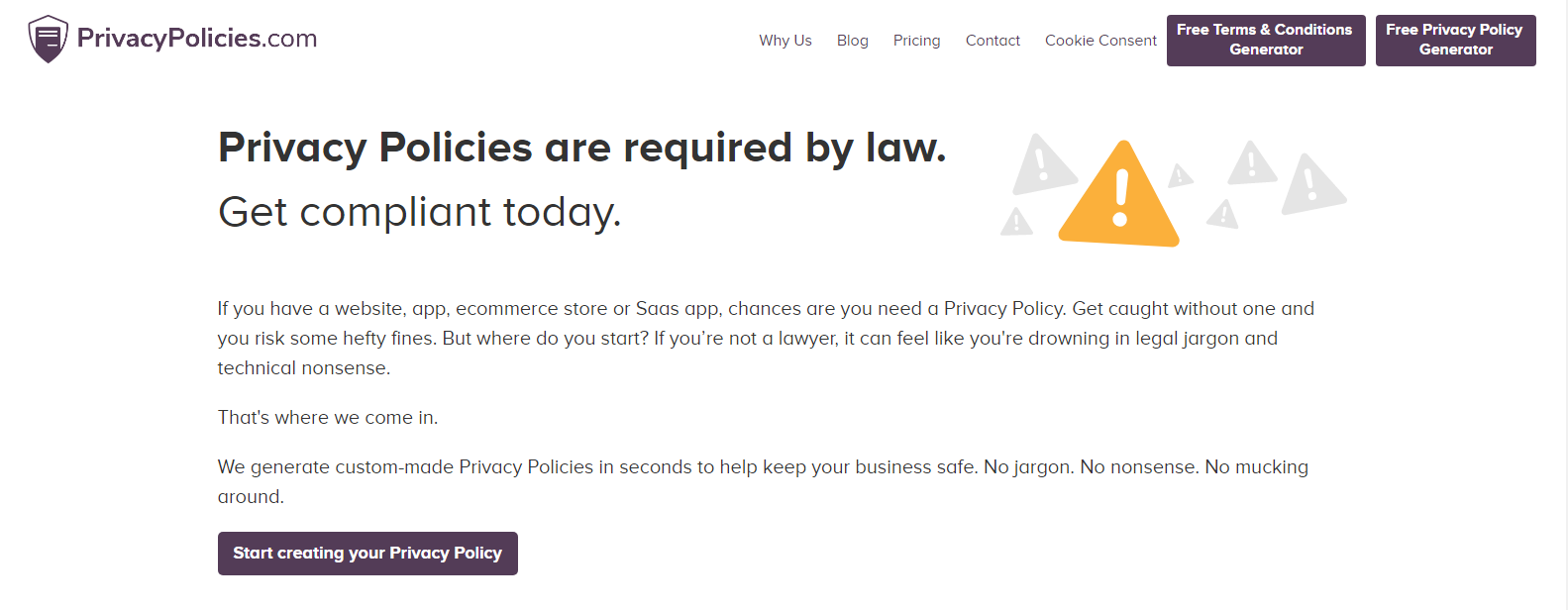The width and height of the screenshot is (1568, 610).
Task: Start creating your Privacy Policy
Action: pos(367,554)
